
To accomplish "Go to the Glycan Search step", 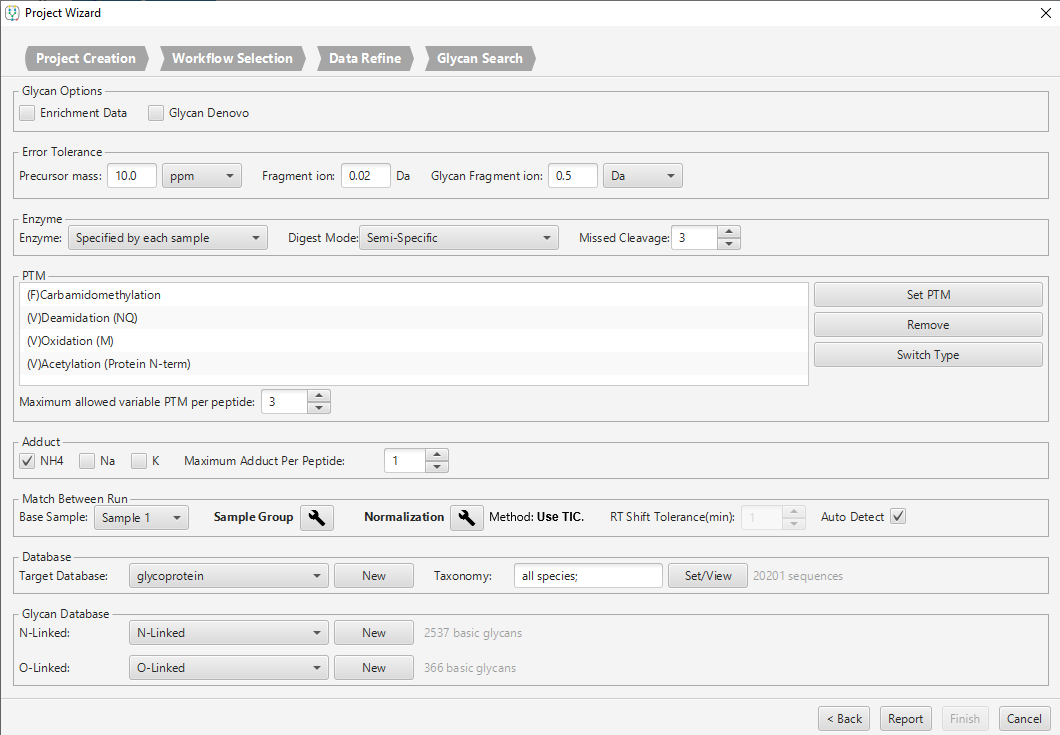I will [479, 59].
